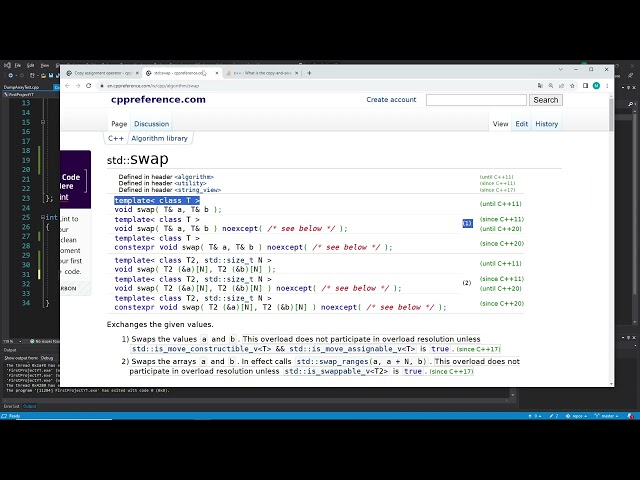Collapse the function at line 25
Screen dimensions: 640x480
click(42, 217)
